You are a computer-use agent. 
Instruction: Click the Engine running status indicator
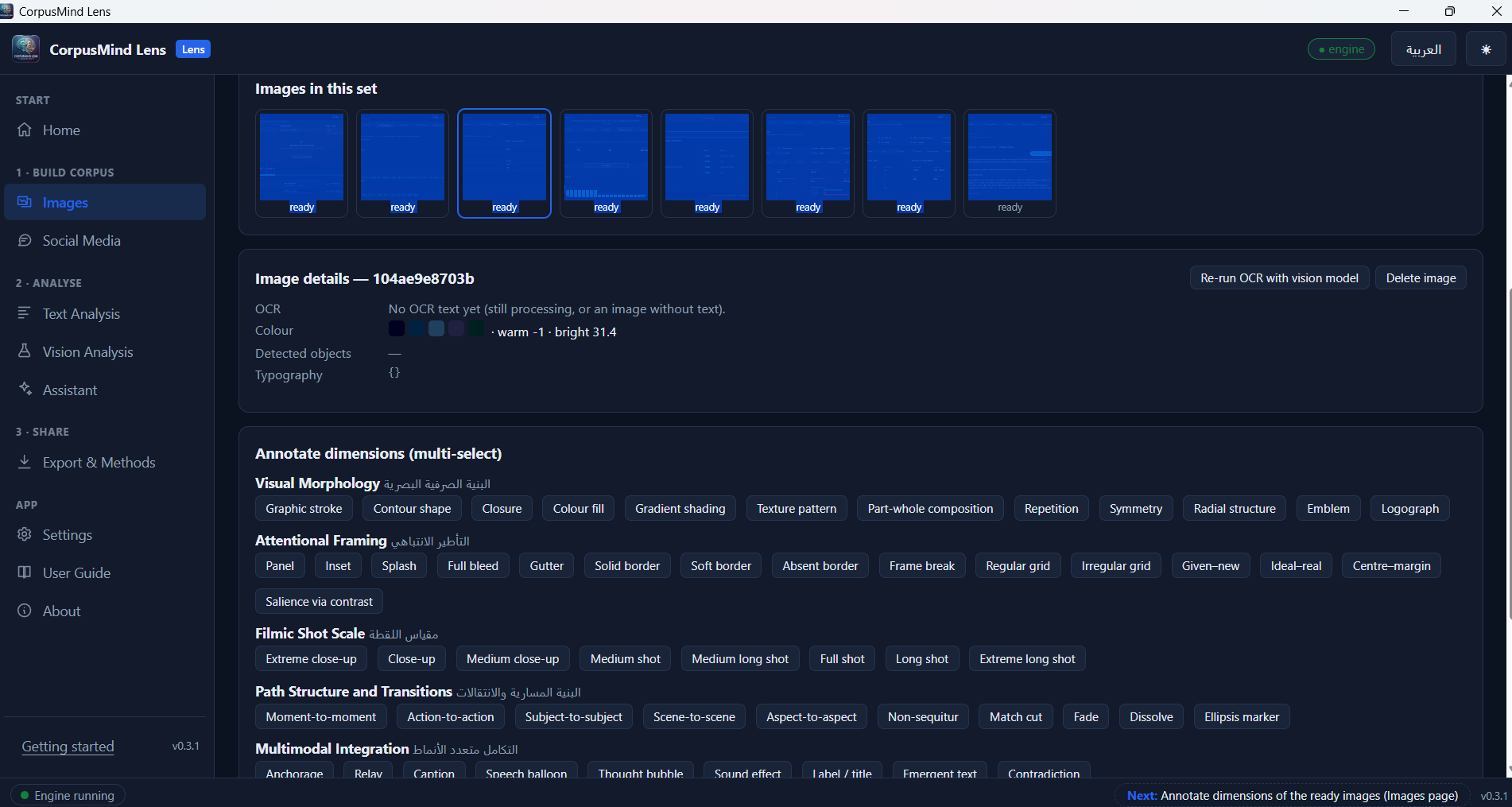click(68, 795)
